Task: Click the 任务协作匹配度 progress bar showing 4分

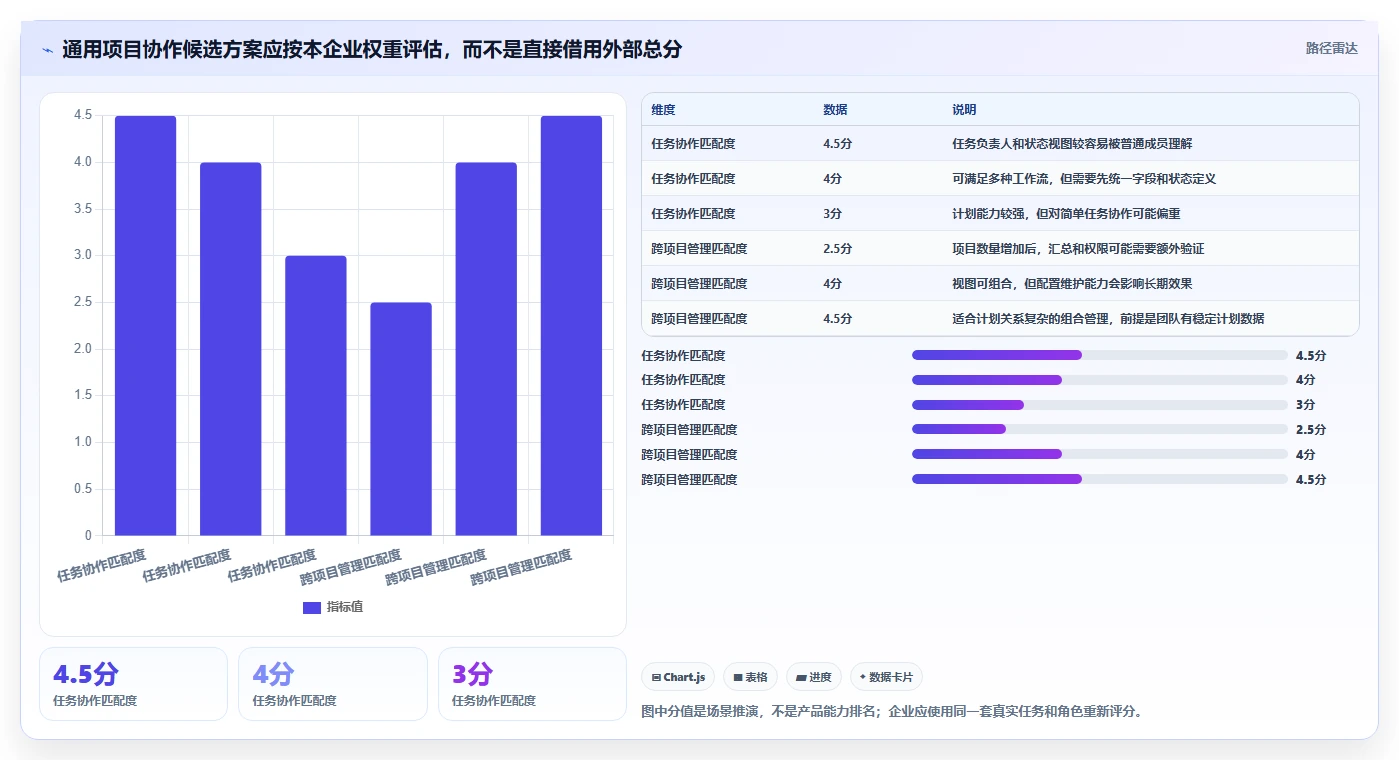Action: [1100, 380]
